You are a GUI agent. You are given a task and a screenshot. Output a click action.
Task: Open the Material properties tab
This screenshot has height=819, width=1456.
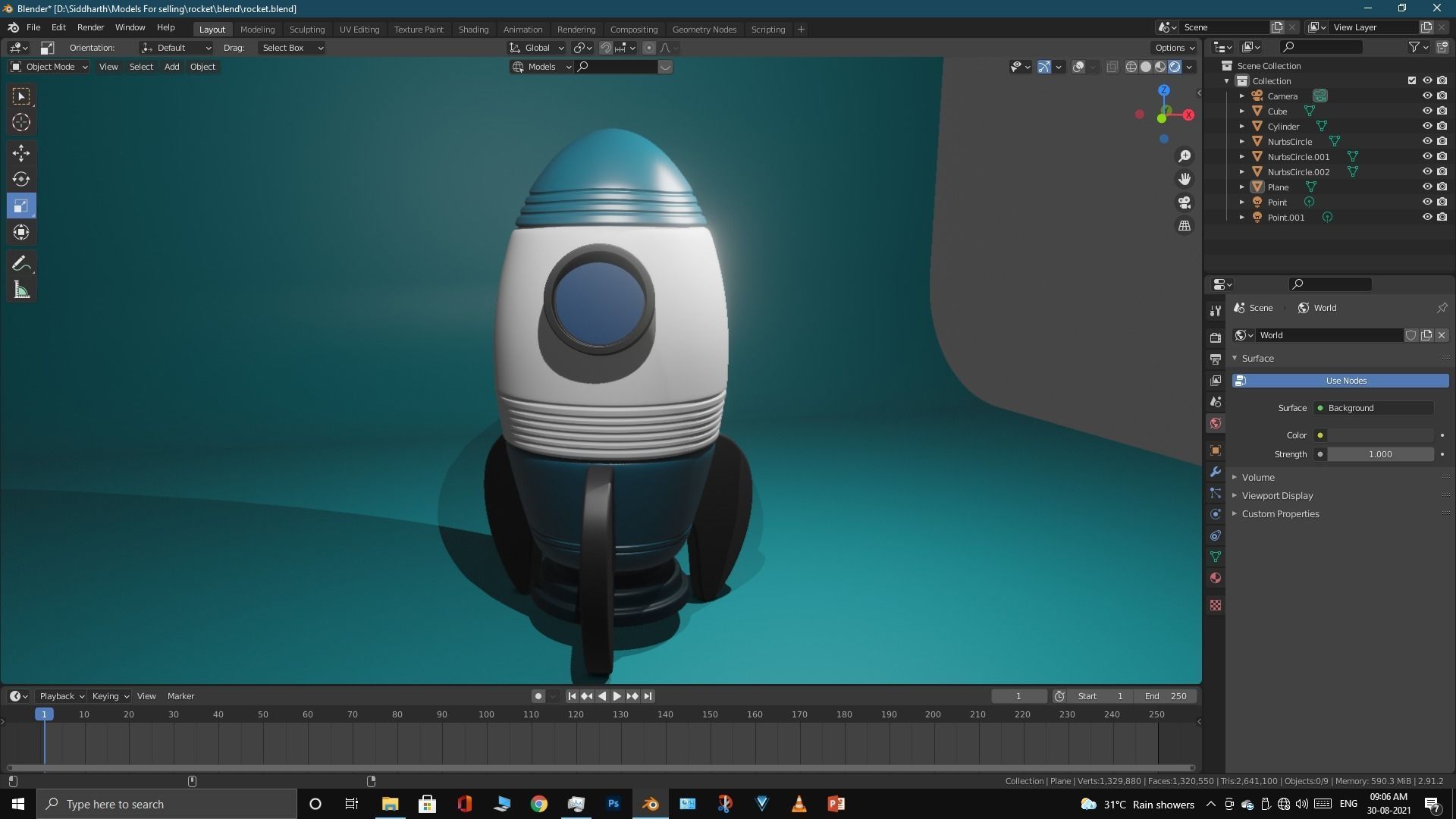(1216, 578)
